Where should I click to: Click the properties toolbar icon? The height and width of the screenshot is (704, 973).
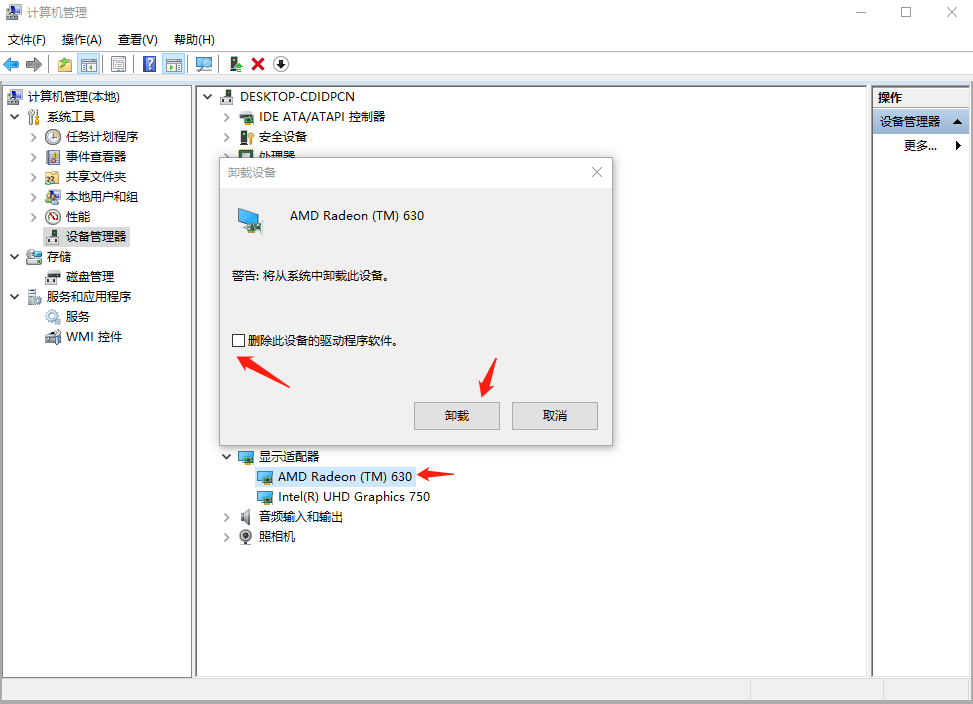[118, 64]
